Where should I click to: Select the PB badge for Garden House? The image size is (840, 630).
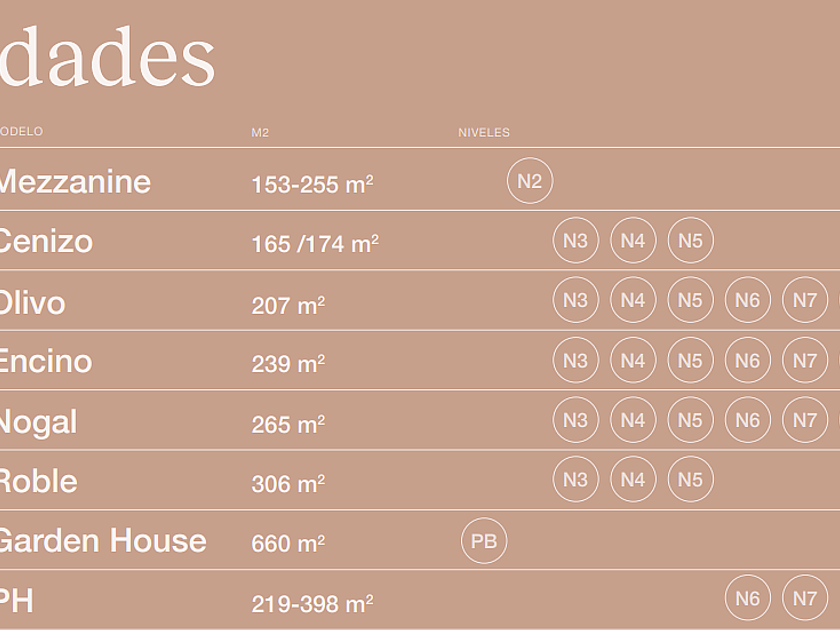click(x=484, y=541)
